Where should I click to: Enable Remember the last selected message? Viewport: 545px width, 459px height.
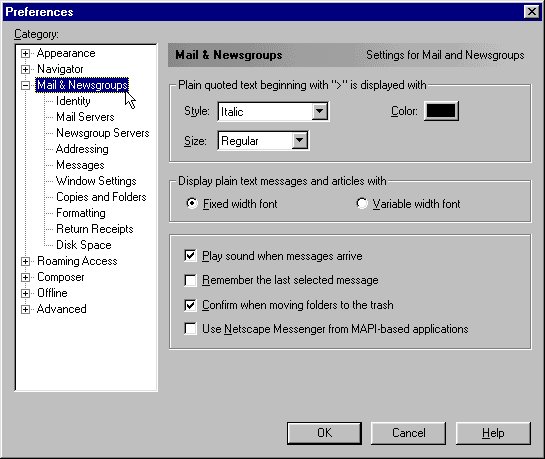tap(190, 280)
